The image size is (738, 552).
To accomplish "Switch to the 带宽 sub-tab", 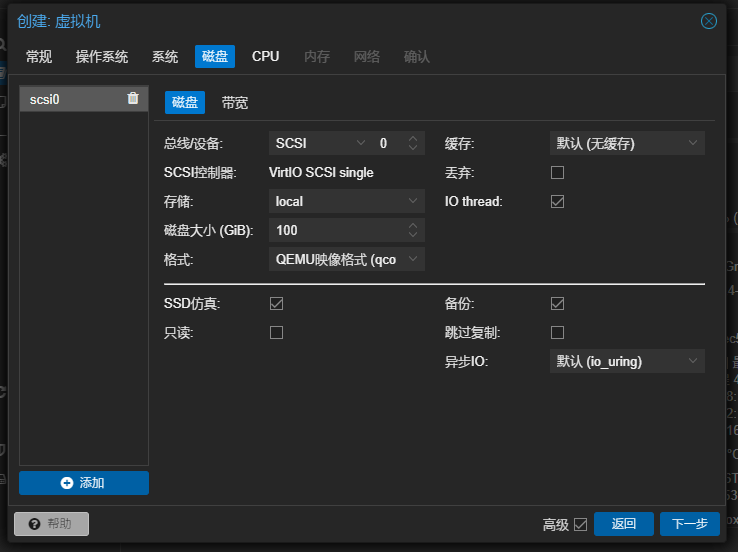I will [235, 102].
